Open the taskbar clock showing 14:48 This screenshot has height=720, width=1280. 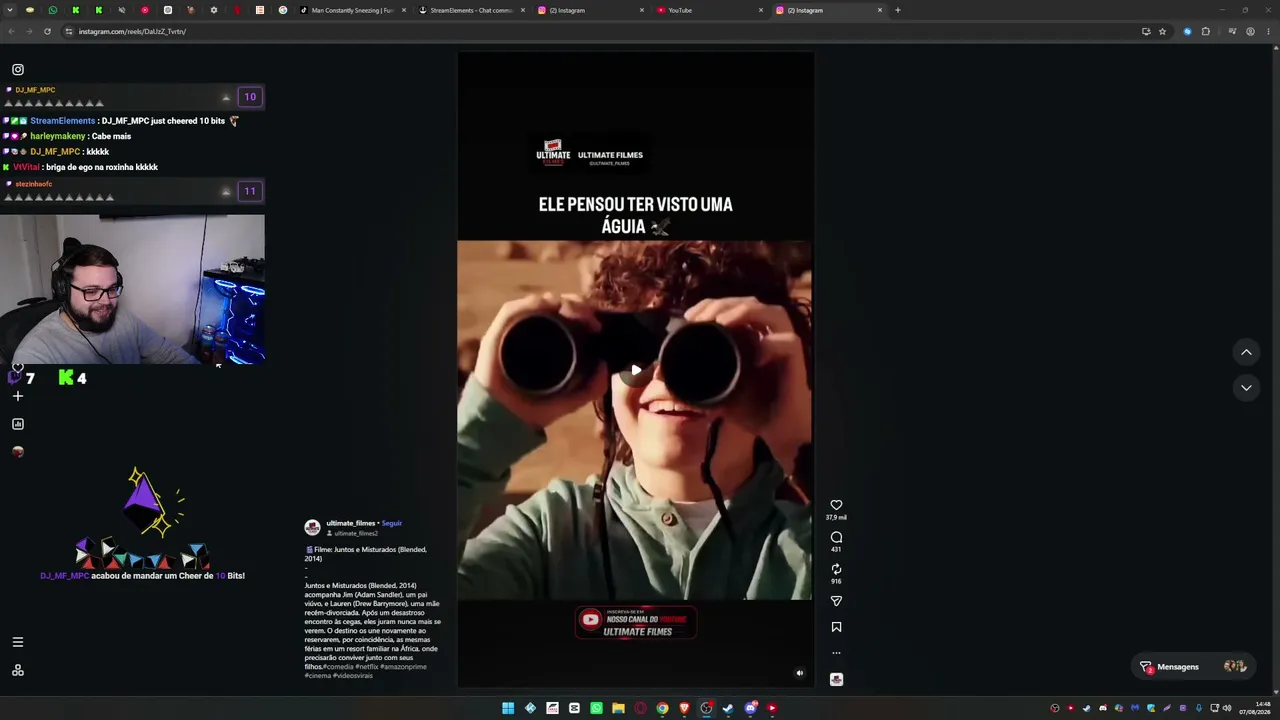[x=1255, y=708]
